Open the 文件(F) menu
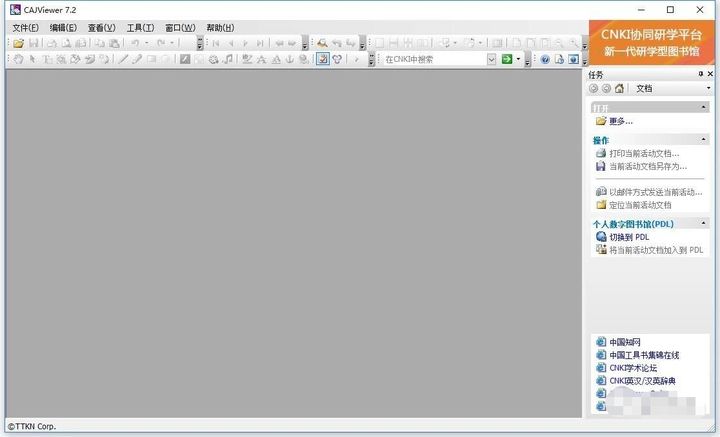Viewport: 720px width, 437px height. [x=25, y=28]
